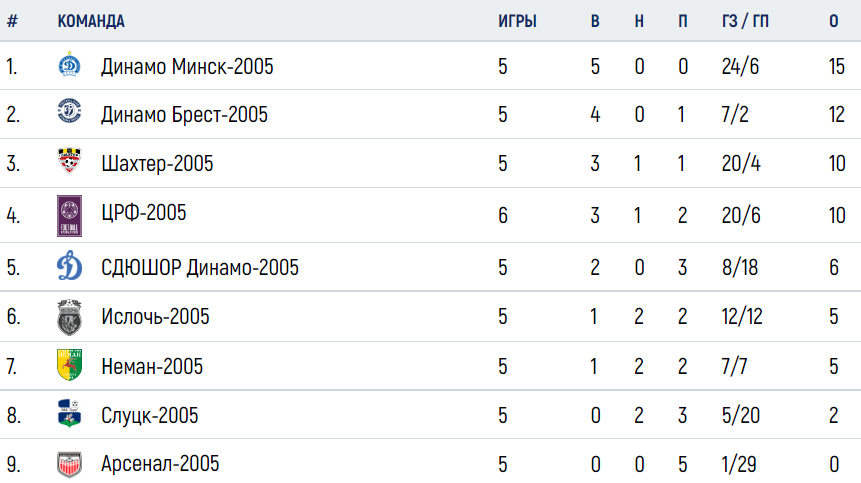Select the Ислочь-2005 team name
861x483 pixels.
[x=155, y=317]
